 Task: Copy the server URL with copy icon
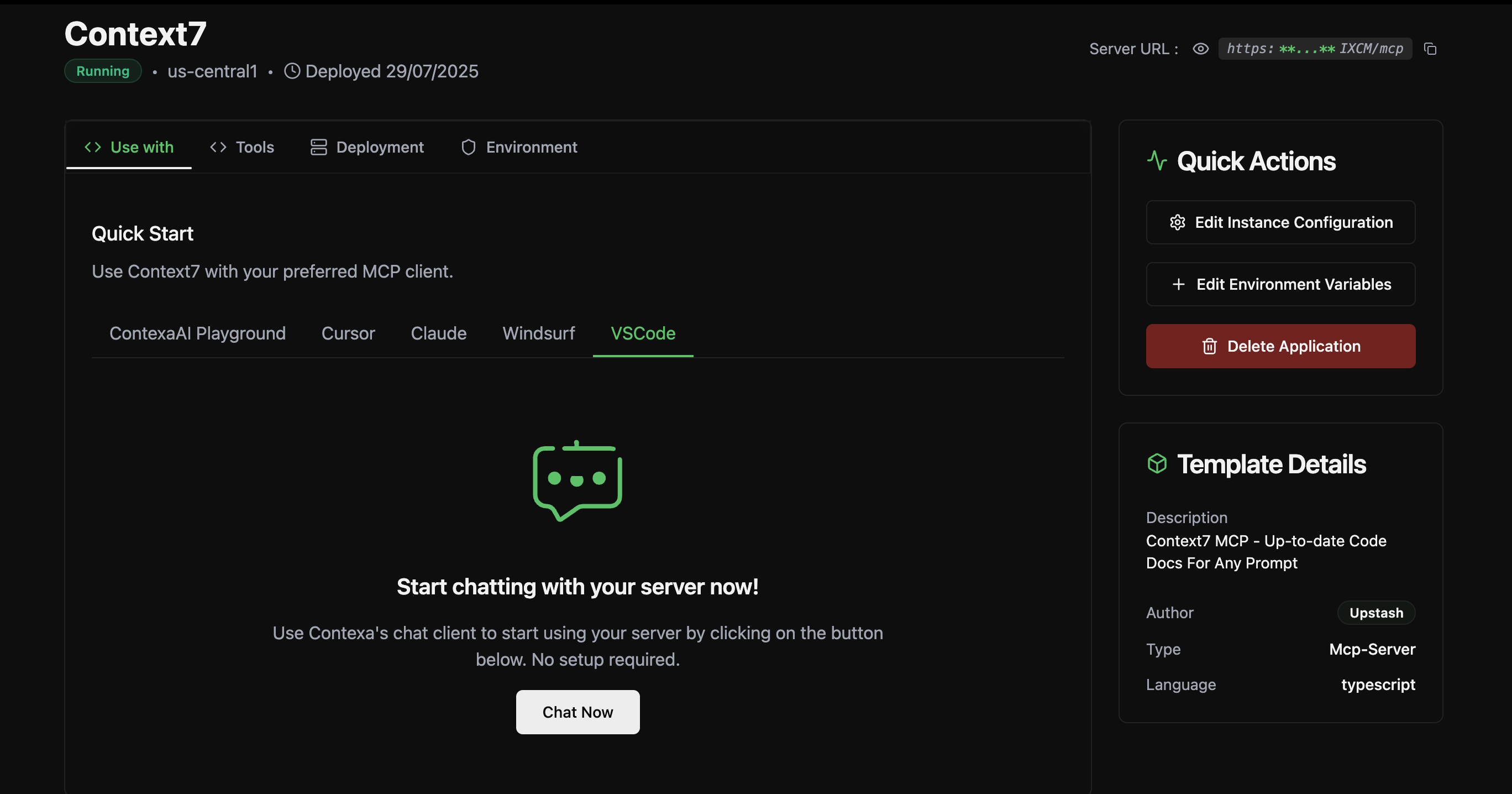1430,49
